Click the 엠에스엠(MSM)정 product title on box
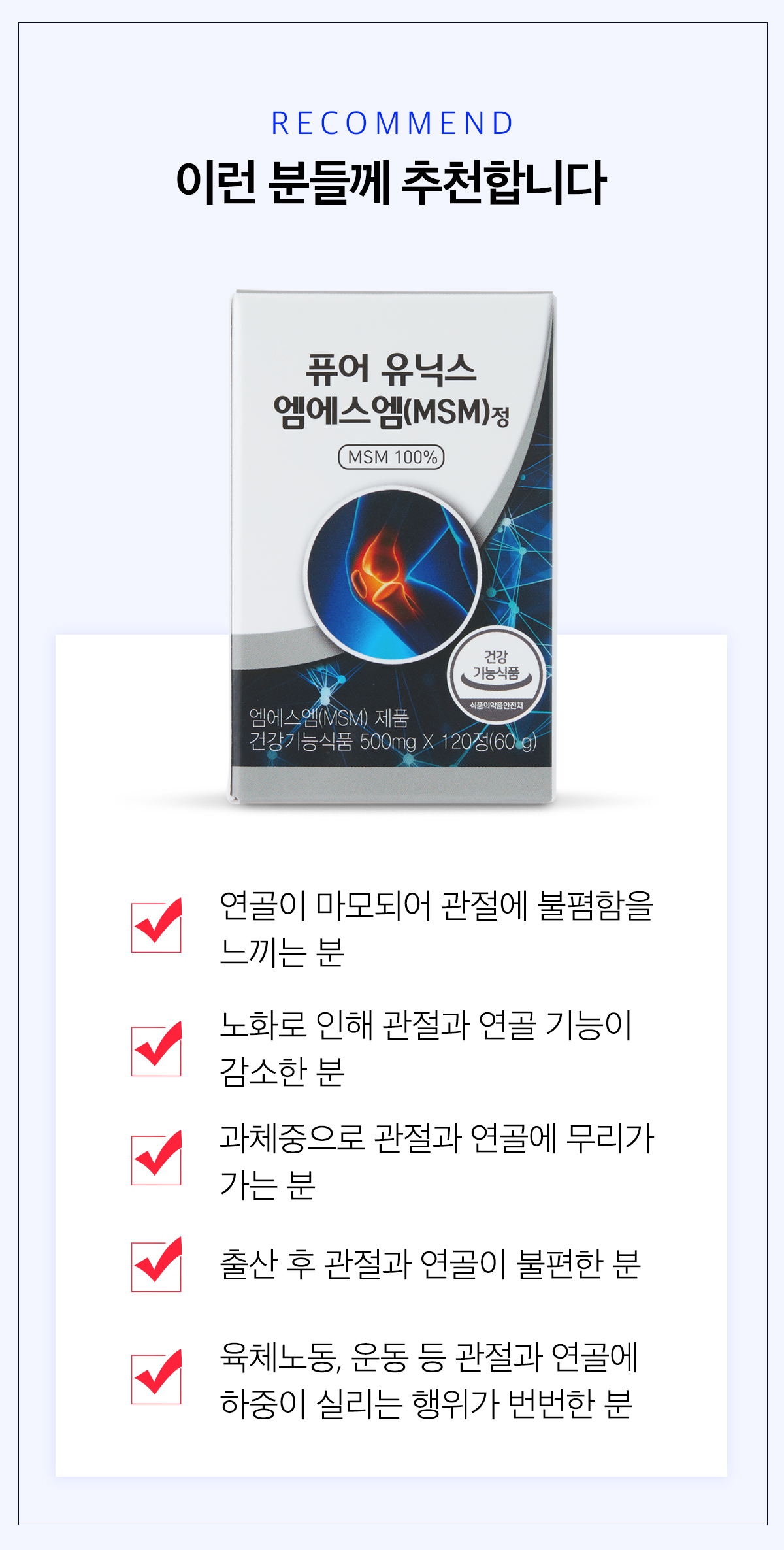This screenshot has height=1550, width=784. (x=391, y=412)
